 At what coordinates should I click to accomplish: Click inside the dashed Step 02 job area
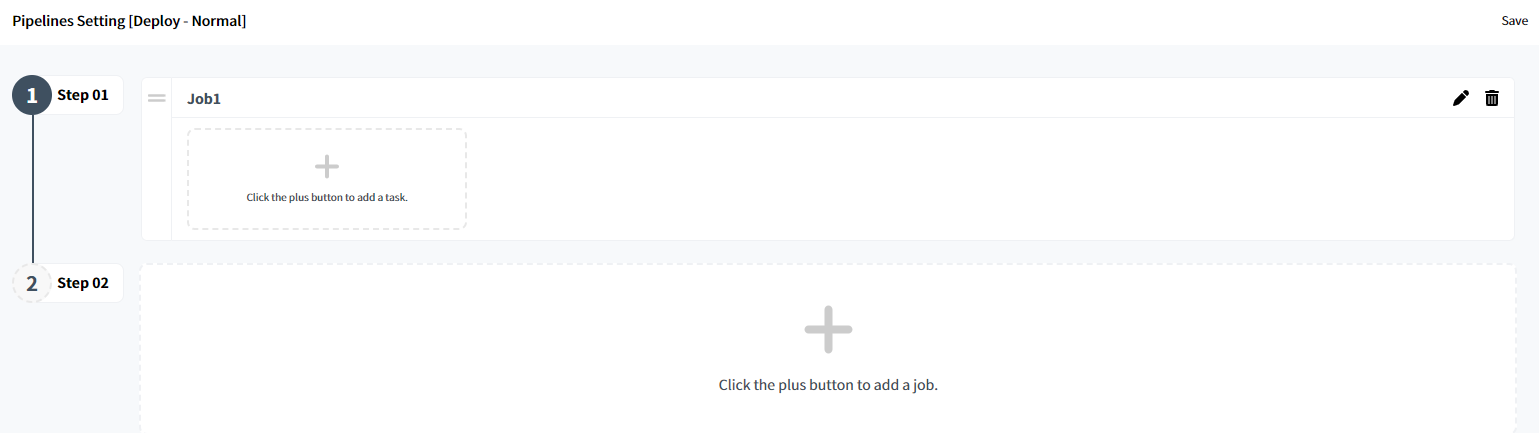pyautogui.click(x=828, y=348)
